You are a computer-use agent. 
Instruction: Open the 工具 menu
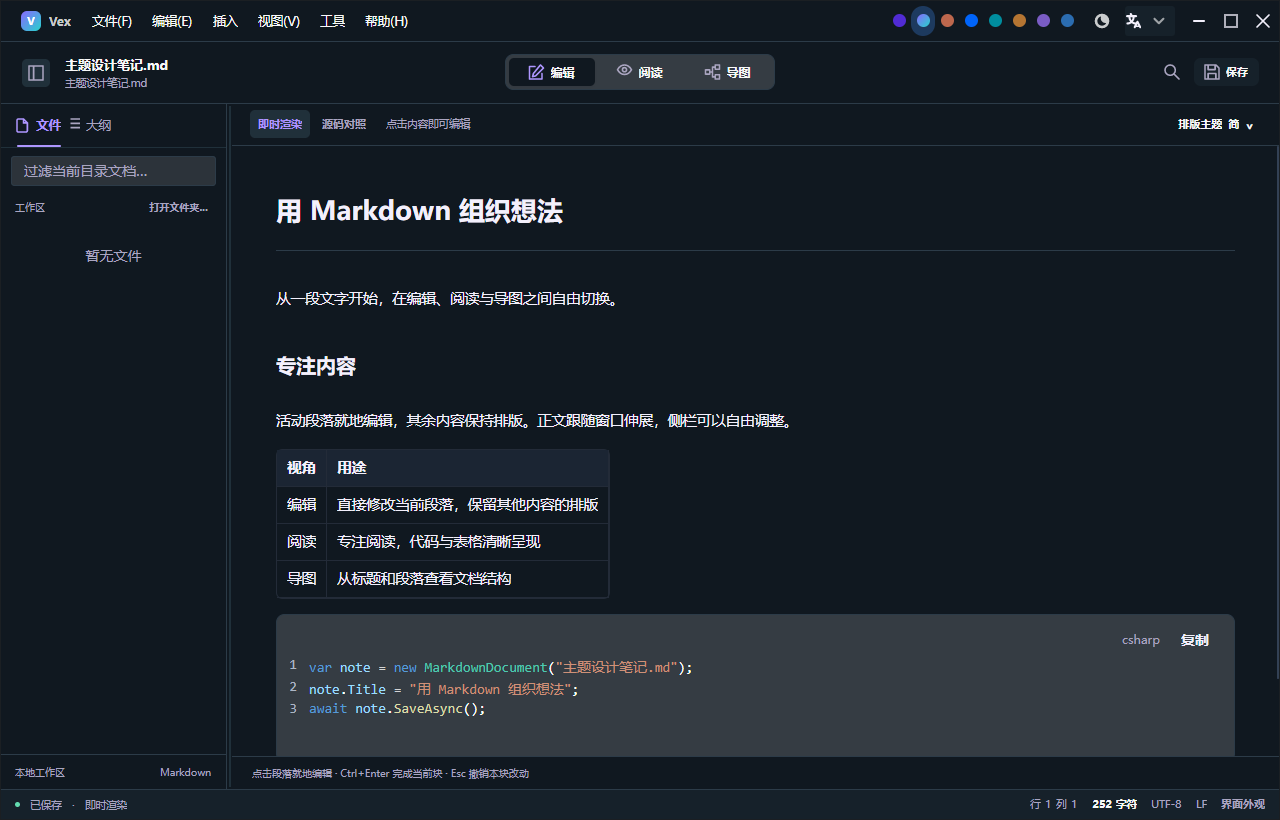(333, 21)
